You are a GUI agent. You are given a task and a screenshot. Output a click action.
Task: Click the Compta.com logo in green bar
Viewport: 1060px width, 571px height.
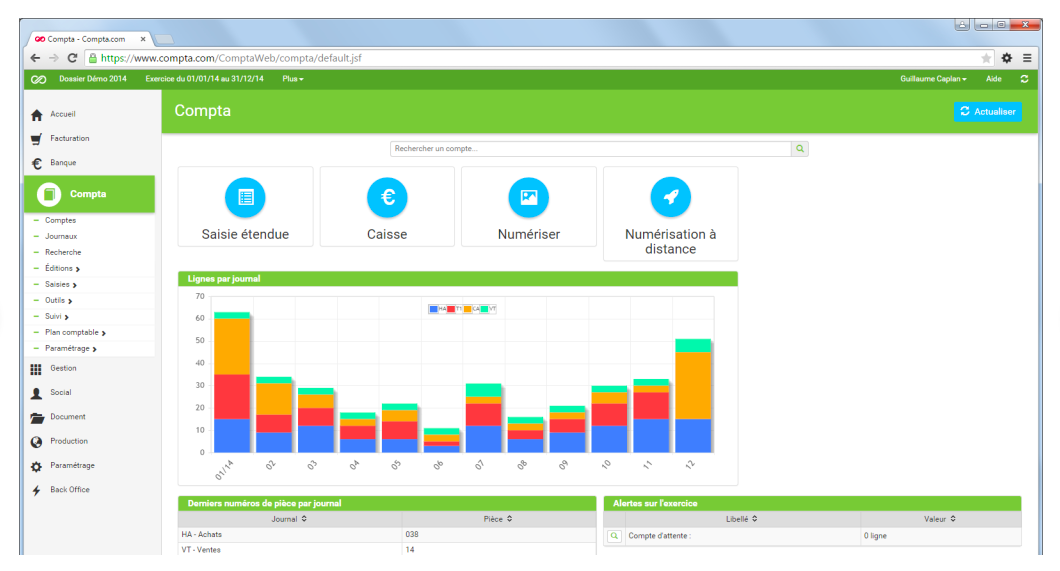(39, 79)
